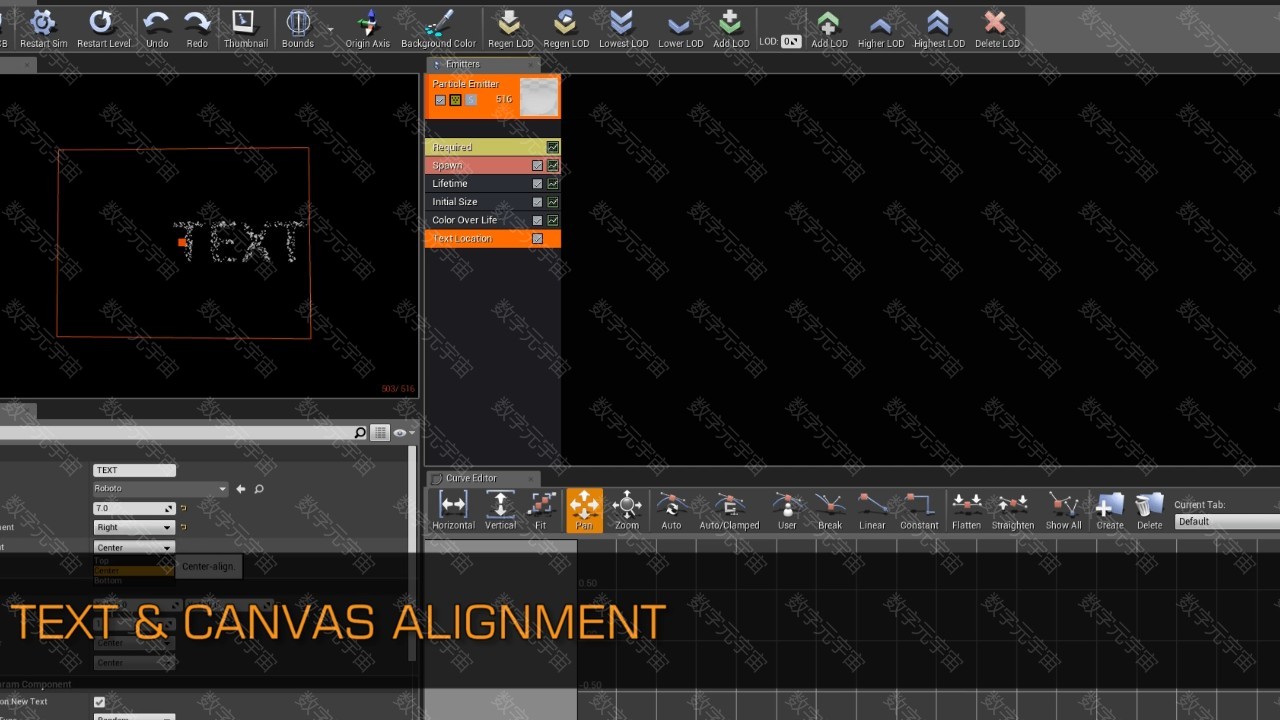The height and width of the screenshot is (720, 1280).
Task: Disable the Lifetime module checkbox
Action: coord(538,184)
